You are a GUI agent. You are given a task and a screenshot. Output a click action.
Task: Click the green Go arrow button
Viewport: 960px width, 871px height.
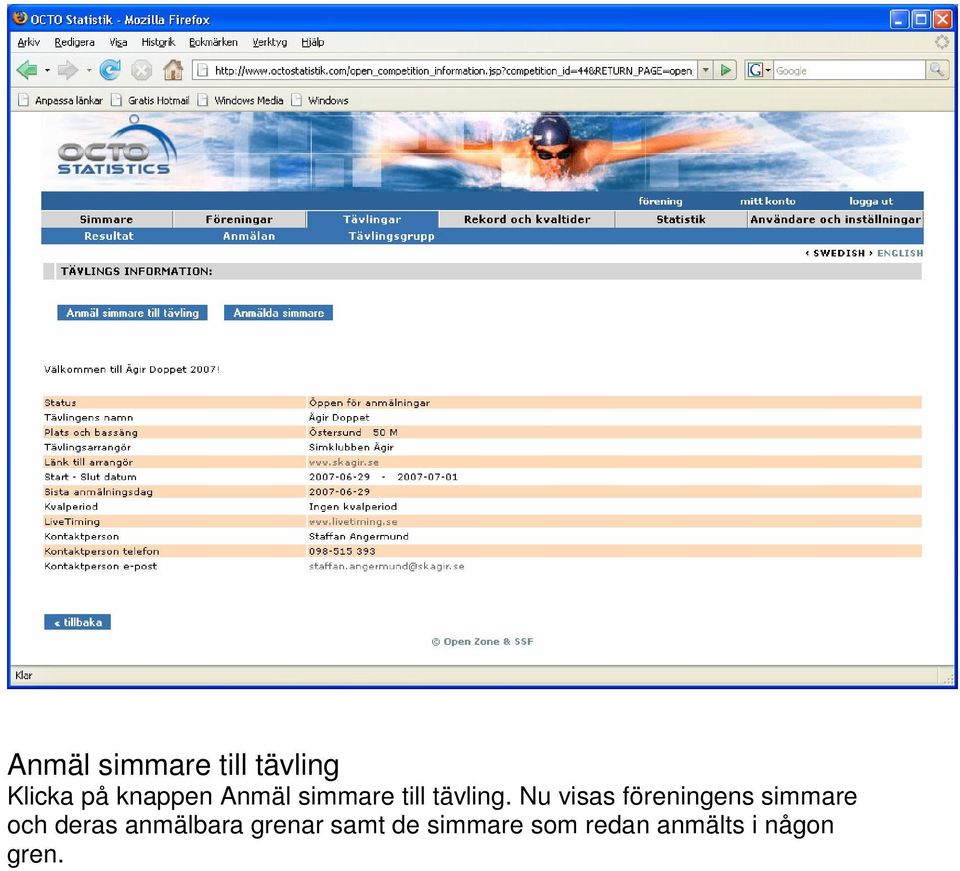point(726,70)
